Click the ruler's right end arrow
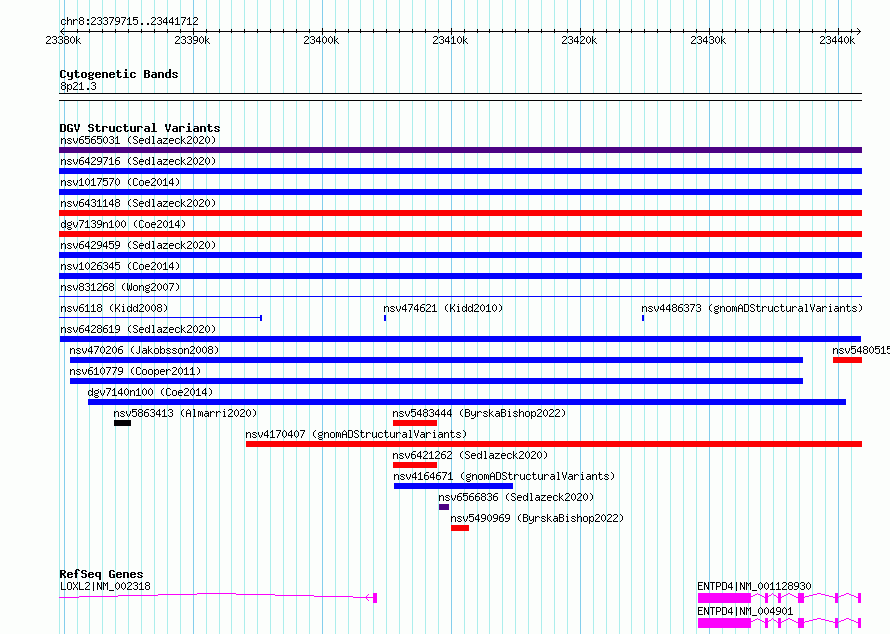The width and height of the screenshot is (890, 634). click(x=859, y=31)
